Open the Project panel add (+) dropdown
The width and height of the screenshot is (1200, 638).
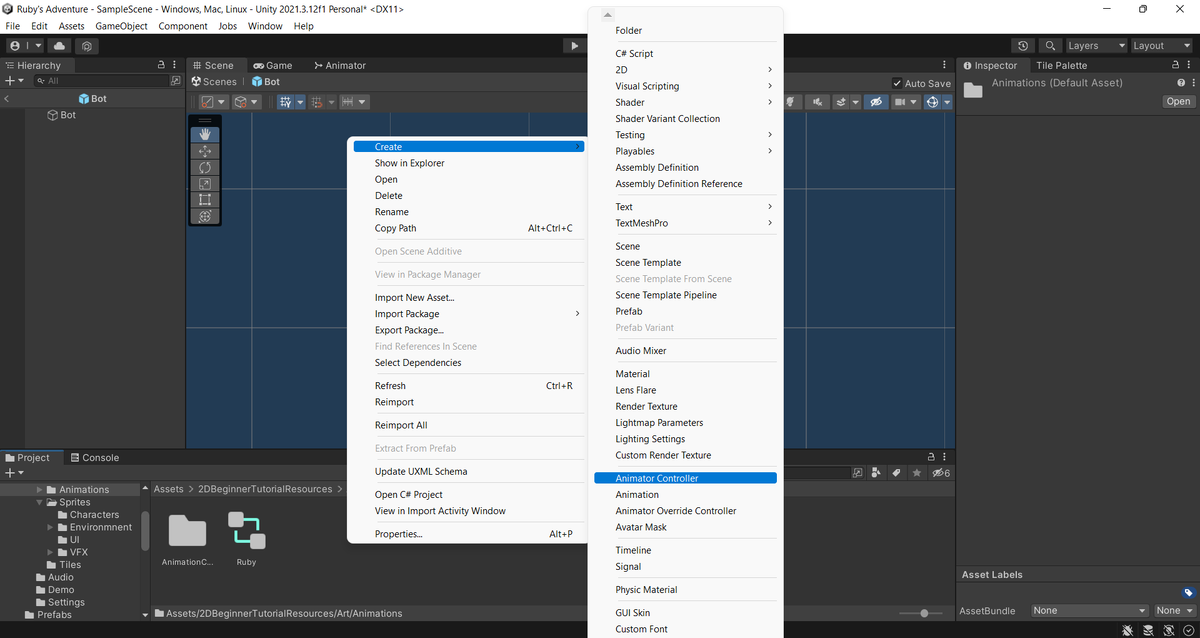(x=13, y=472)
